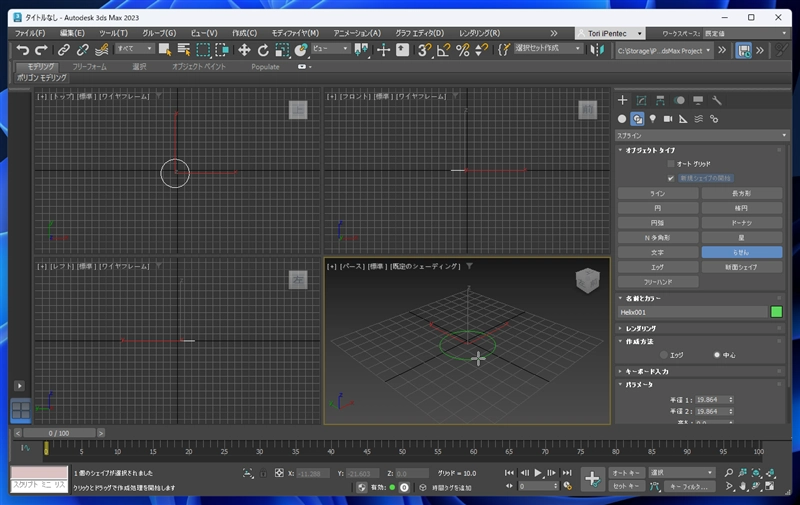
Task: Select the Bind to Space Warp tool
Action: coord(102,49)
